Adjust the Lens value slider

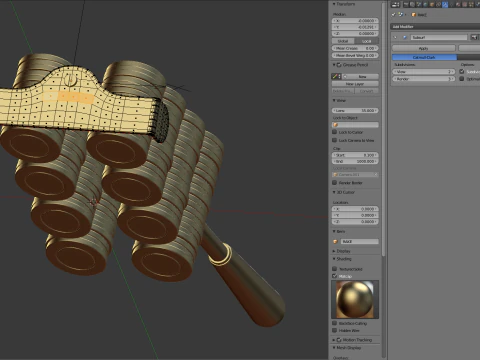click(x=355, y=110)
